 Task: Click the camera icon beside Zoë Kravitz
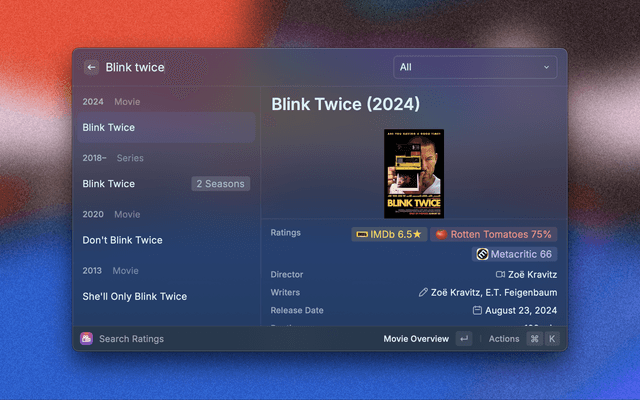[500, 274]
